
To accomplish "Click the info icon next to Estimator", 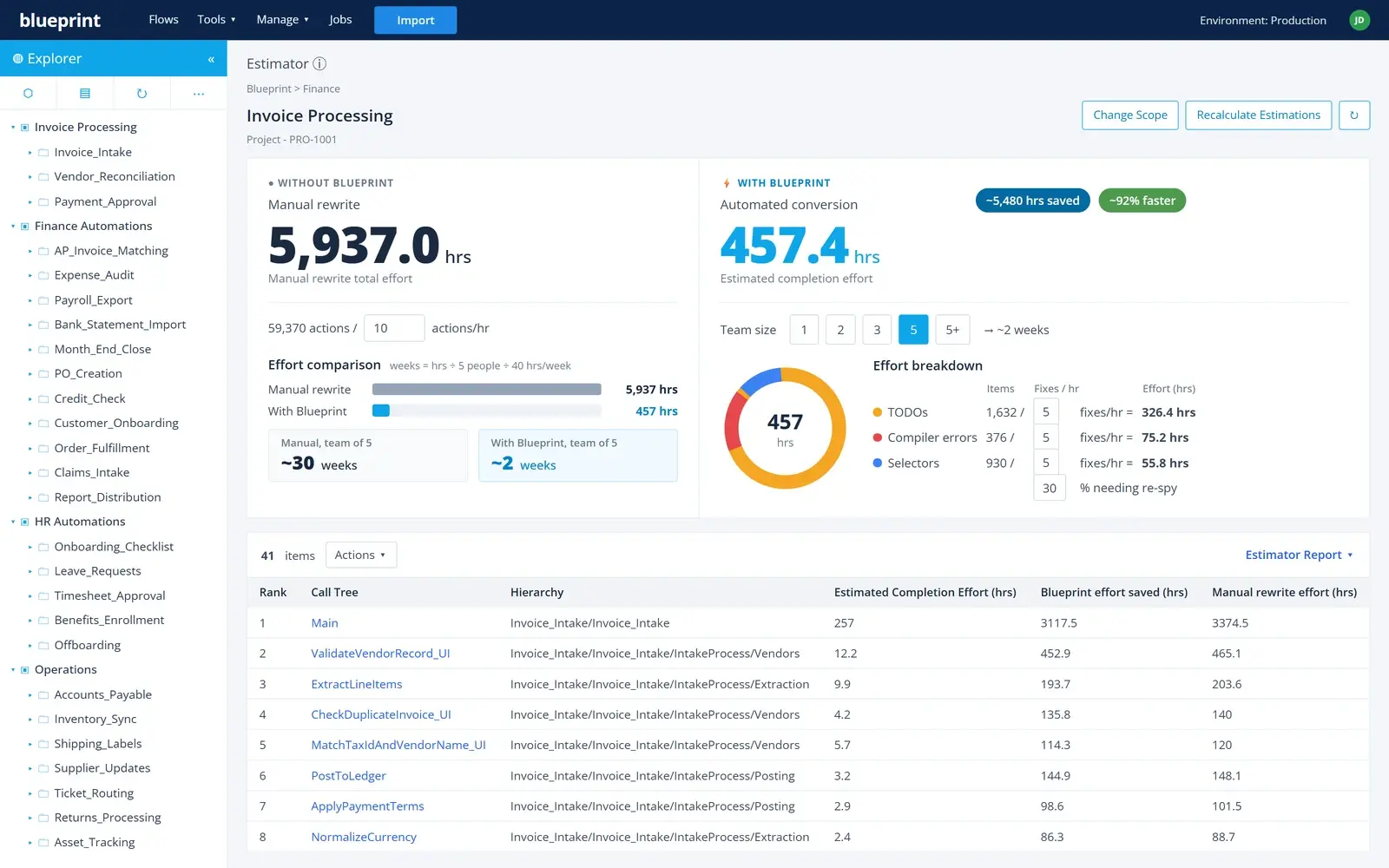I will (319, 63).
